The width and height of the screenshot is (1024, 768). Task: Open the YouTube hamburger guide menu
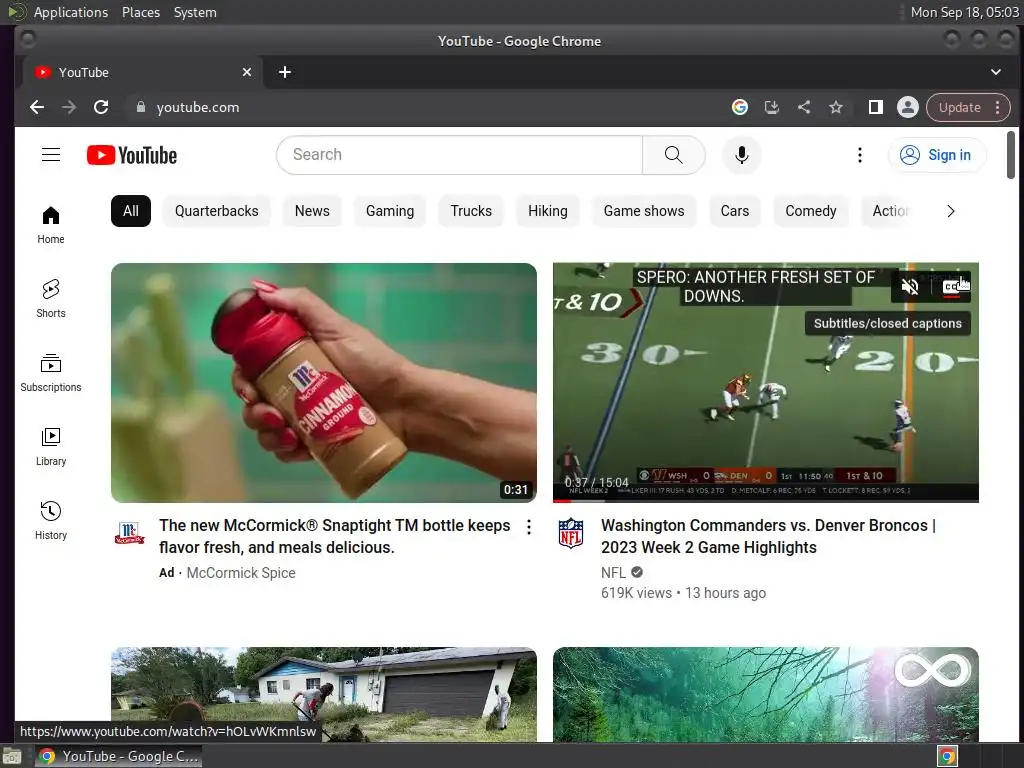point(51,155)
